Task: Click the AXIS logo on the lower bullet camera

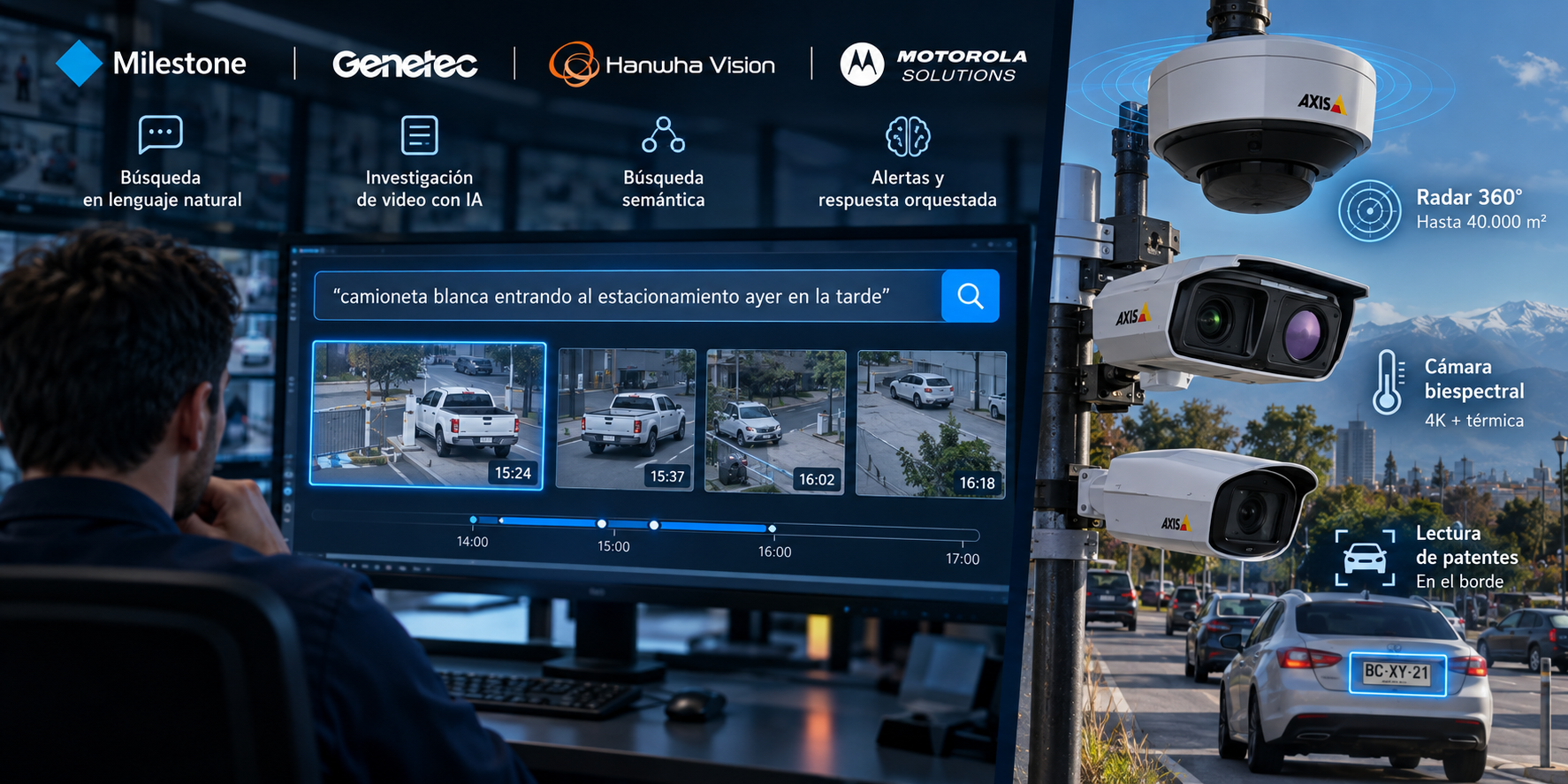Action: 1176,523
